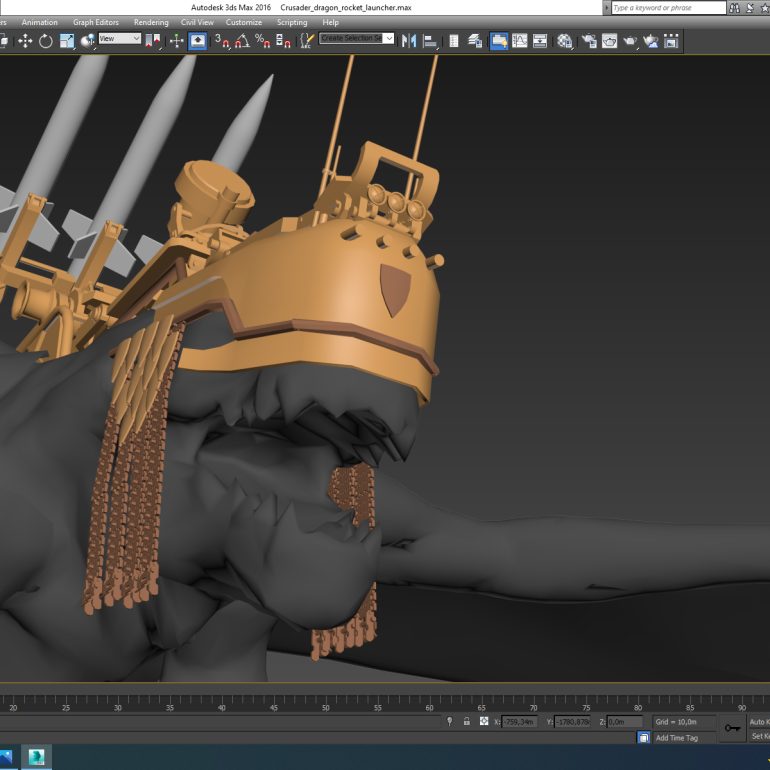Toggle Isolate Selection light bulb icon
This screenshot has height=770, width=770.
pos(449,721)
